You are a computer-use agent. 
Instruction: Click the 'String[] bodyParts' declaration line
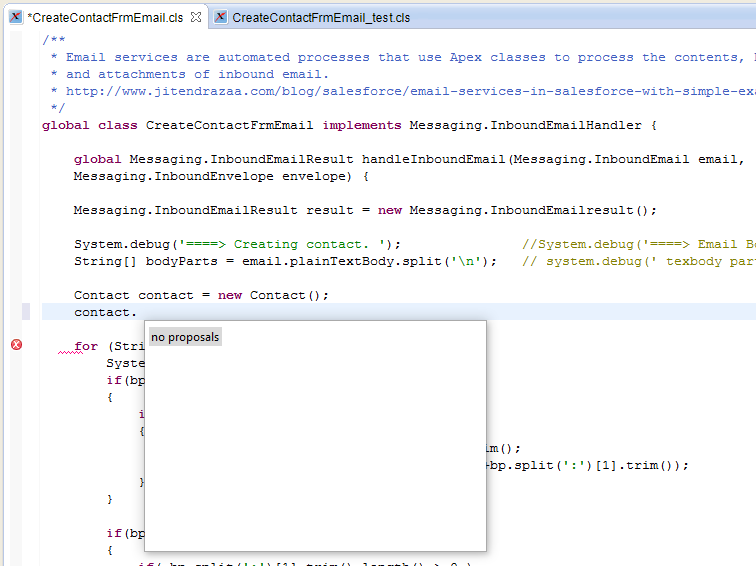point(285,262)
